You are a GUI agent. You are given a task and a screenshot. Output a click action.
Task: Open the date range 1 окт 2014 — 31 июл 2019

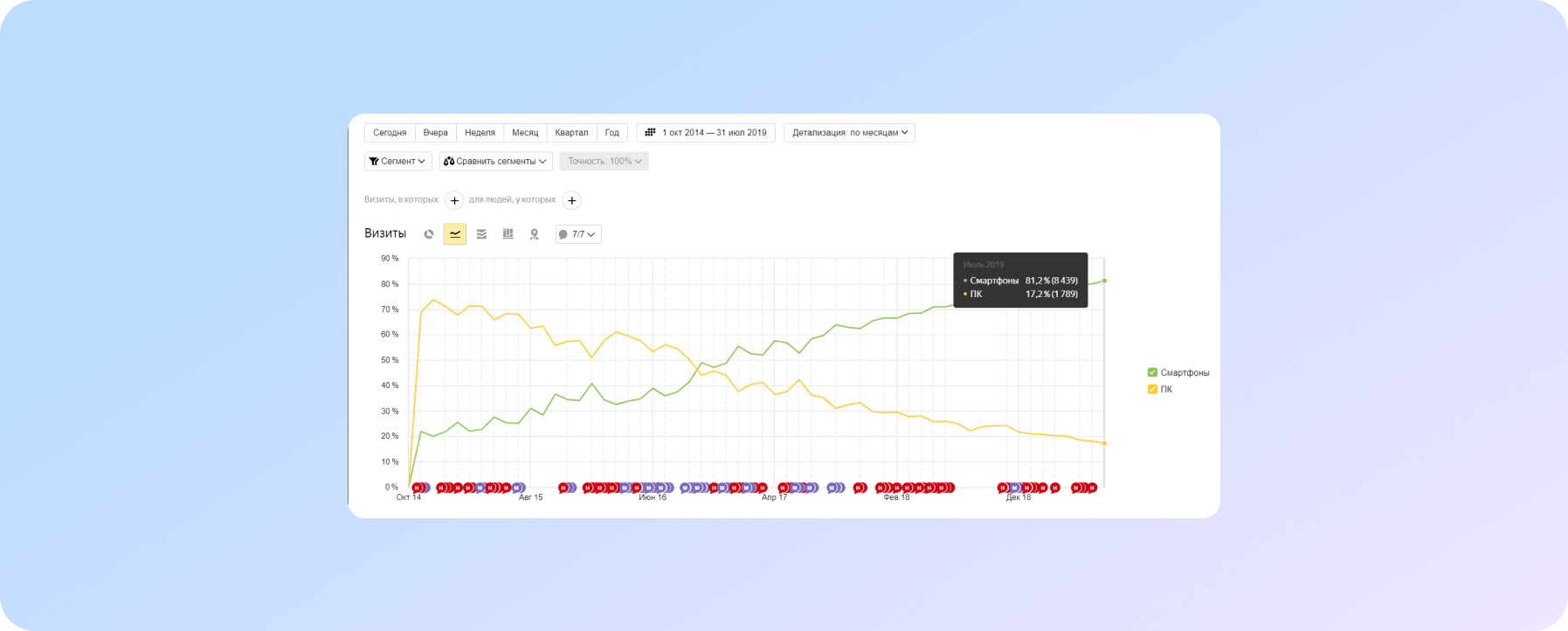(x=706, y=133)
